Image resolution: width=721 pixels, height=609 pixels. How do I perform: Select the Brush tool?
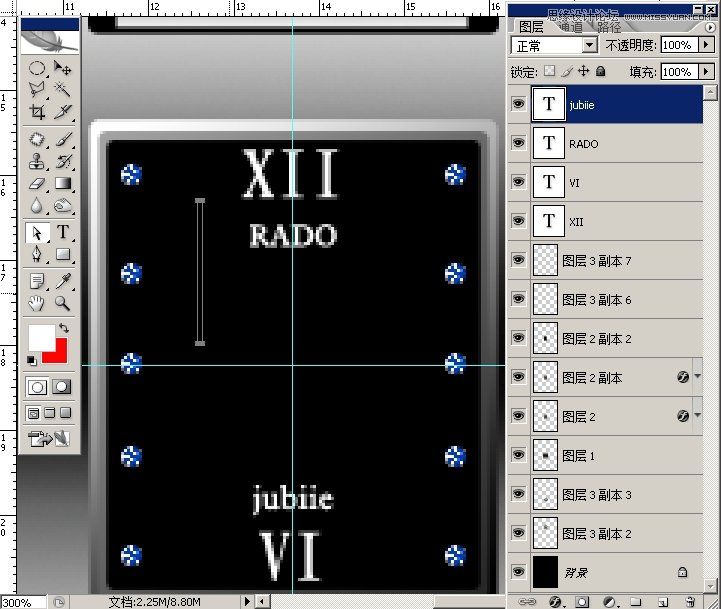point(63,139)
